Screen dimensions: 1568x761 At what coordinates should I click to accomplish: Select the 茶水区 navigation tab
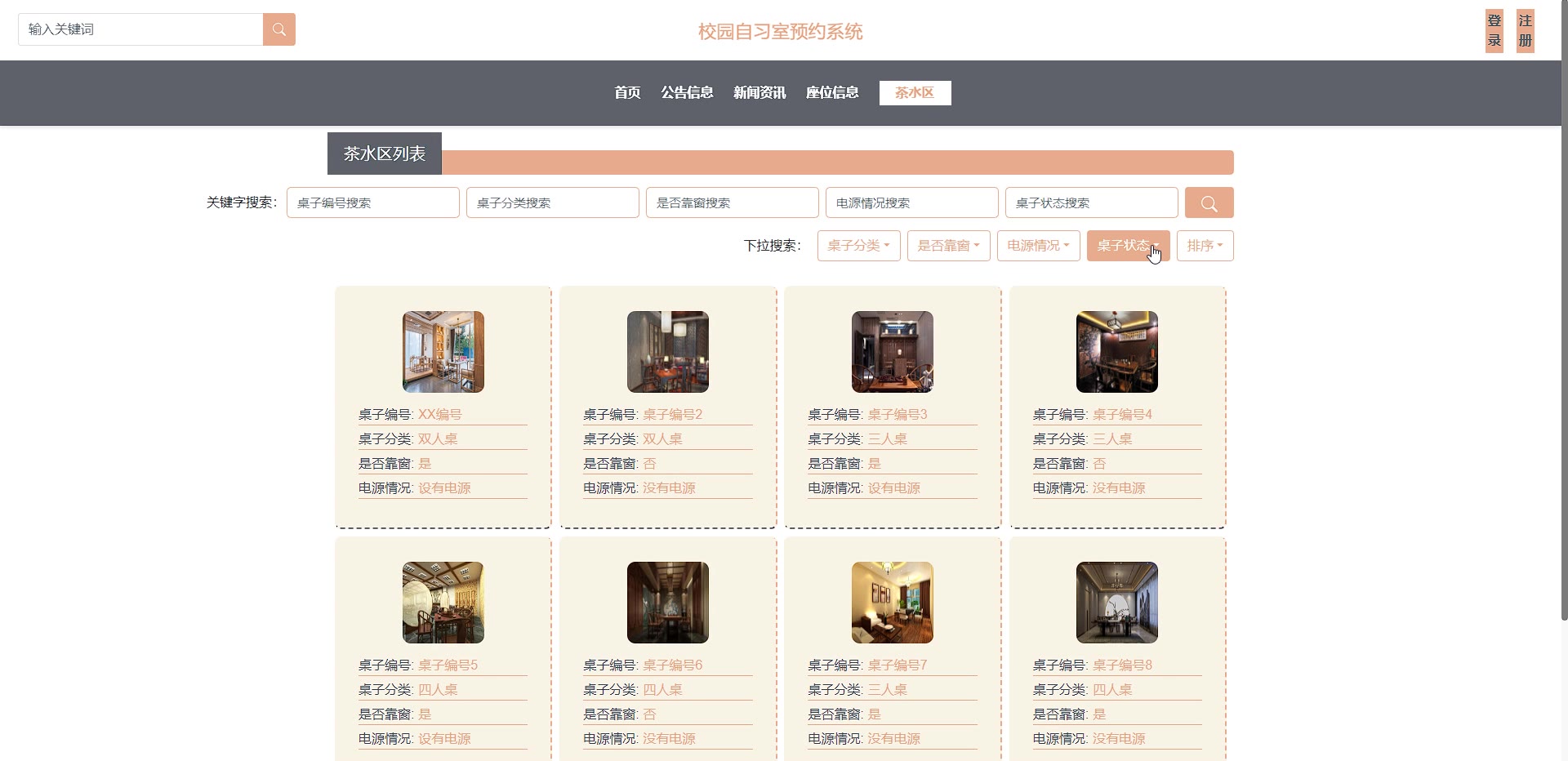point(915,93)
